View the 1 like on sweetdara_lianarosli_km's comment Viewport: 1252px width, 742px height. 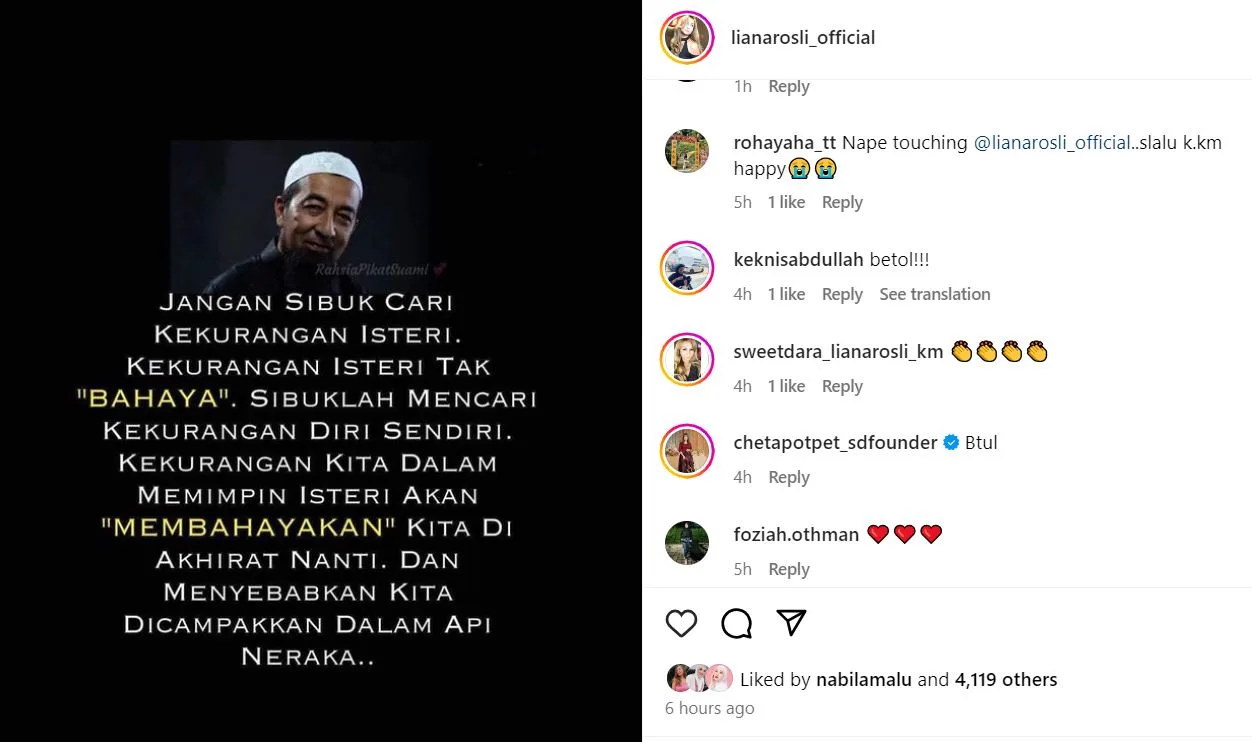[x=786, y=386]
